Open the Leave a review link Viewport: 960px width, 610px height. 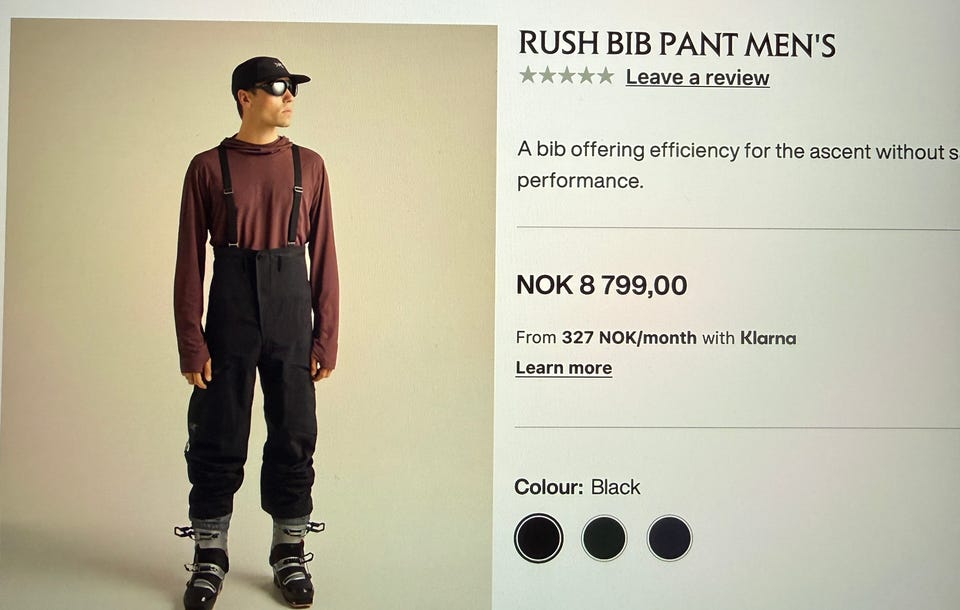[x=697, y=78]
